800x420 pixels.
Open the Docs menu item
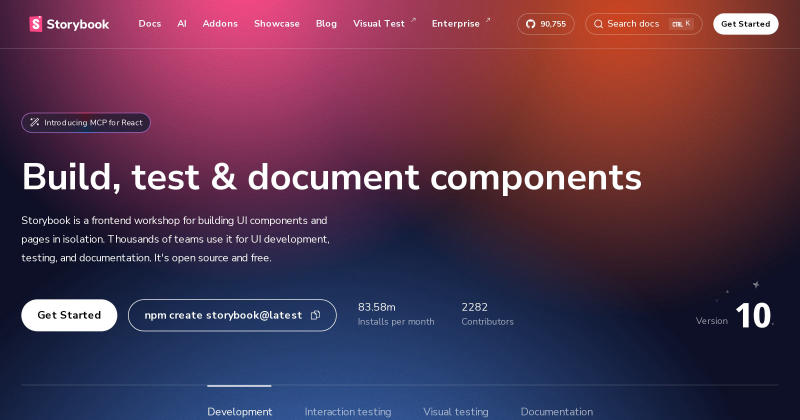coord(149,24)
